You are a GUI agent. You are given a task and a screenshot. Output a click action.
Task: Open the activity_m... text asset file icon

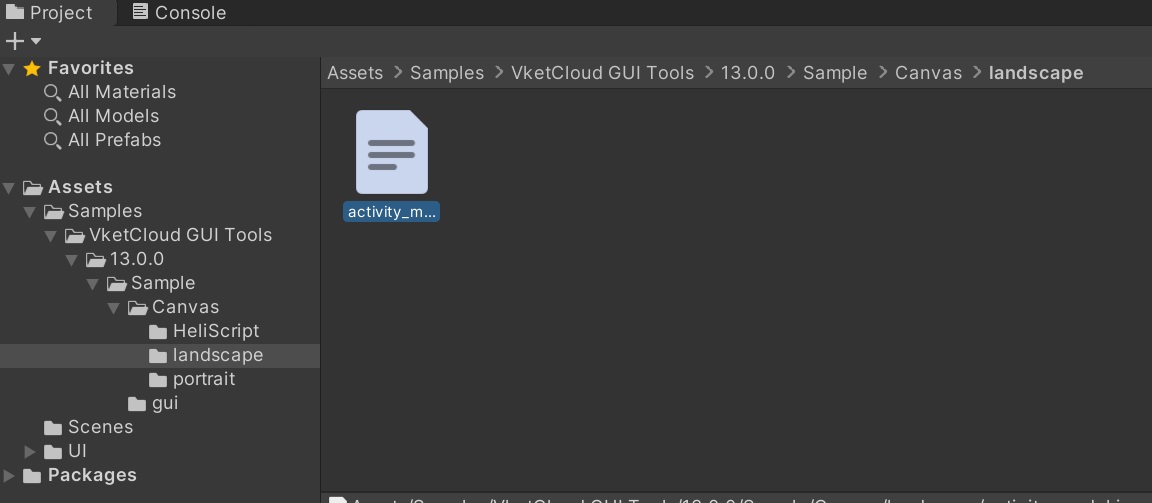click(x=391, y=152)
